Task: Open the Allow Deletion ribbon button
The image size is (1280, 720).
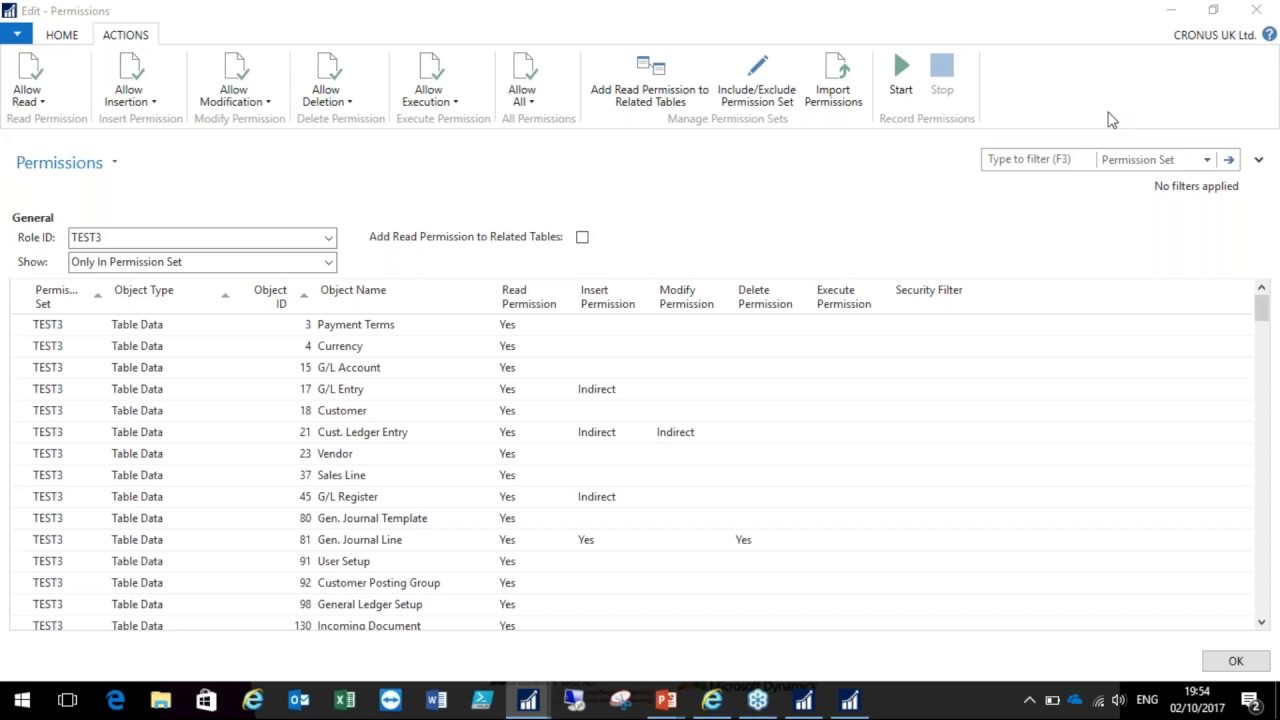Action: tap(327, 81)
